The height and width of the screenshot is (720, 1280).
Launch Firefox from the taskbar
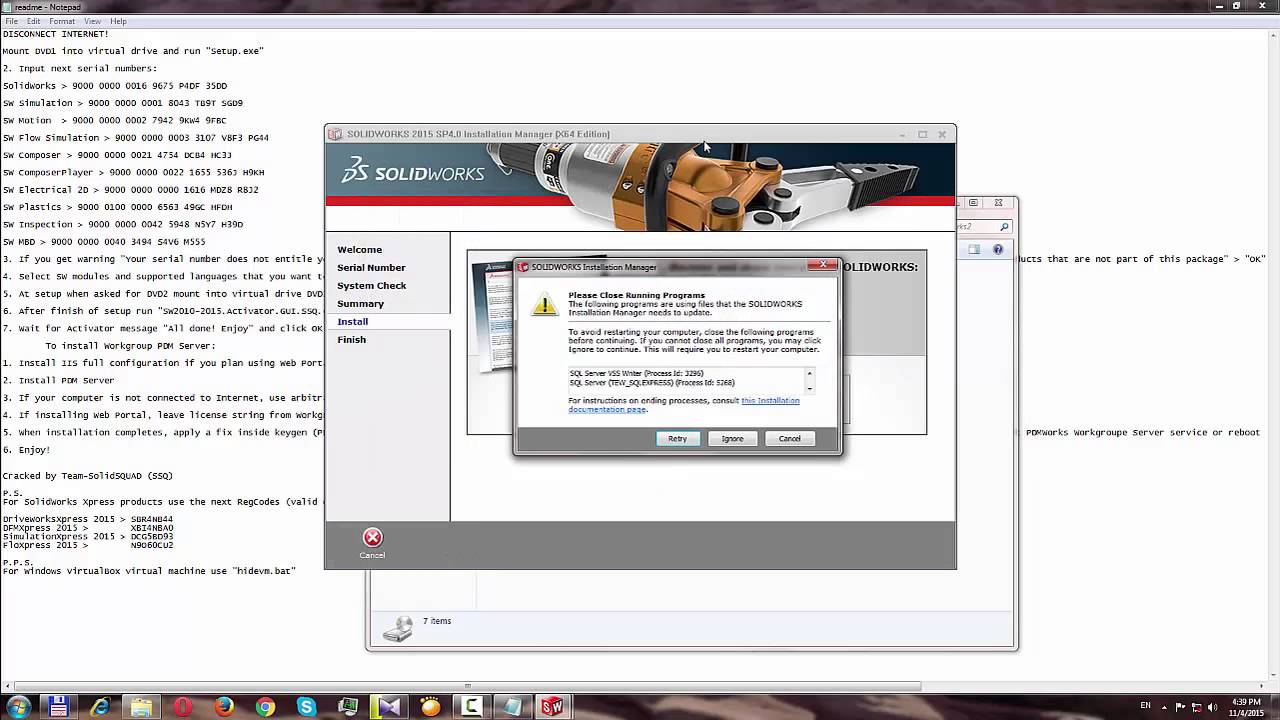pyautogui.click(x=224, y=707)
